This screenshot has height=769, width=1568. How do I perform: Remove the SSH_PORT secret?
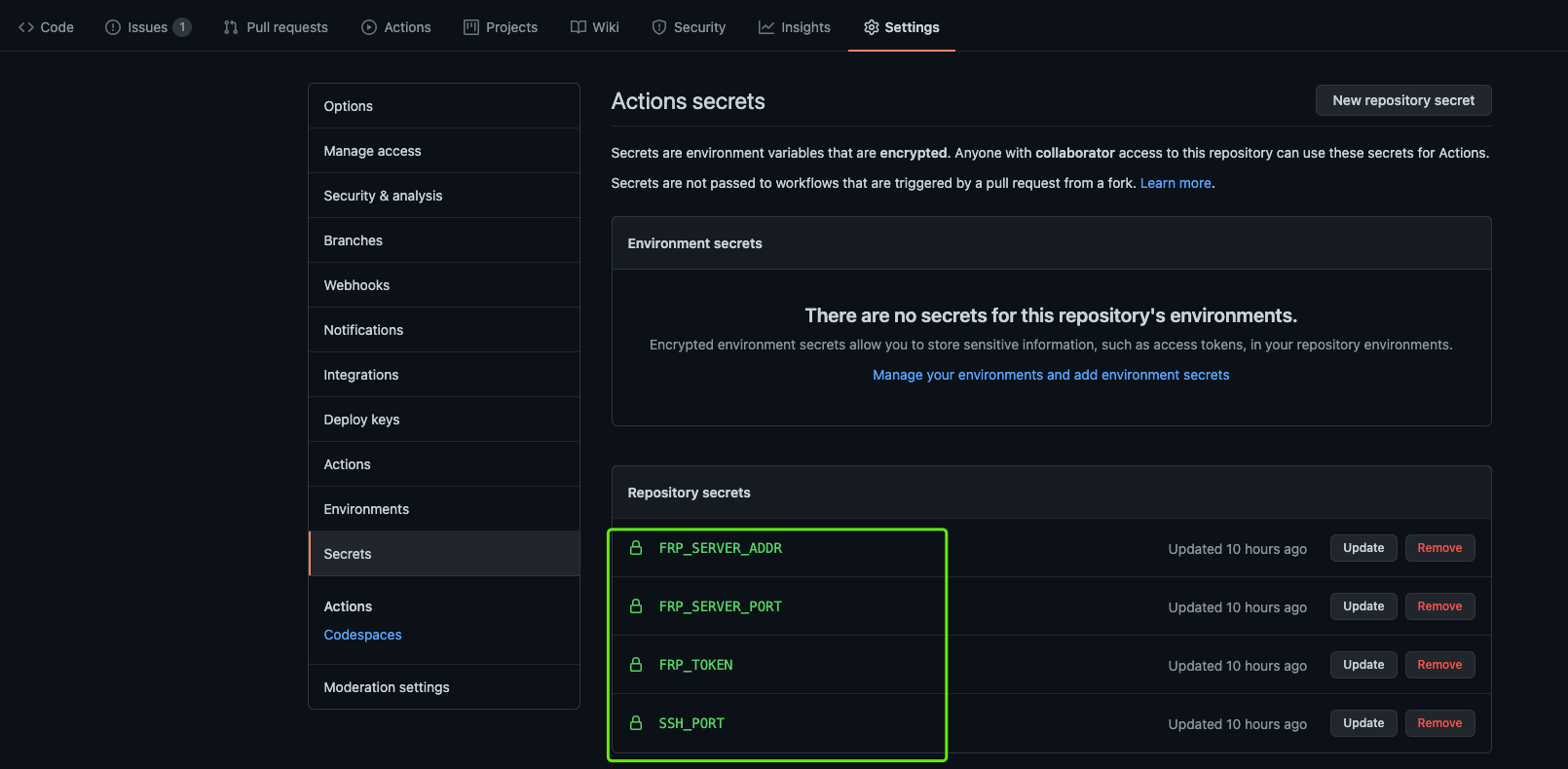coord(1439,723)
